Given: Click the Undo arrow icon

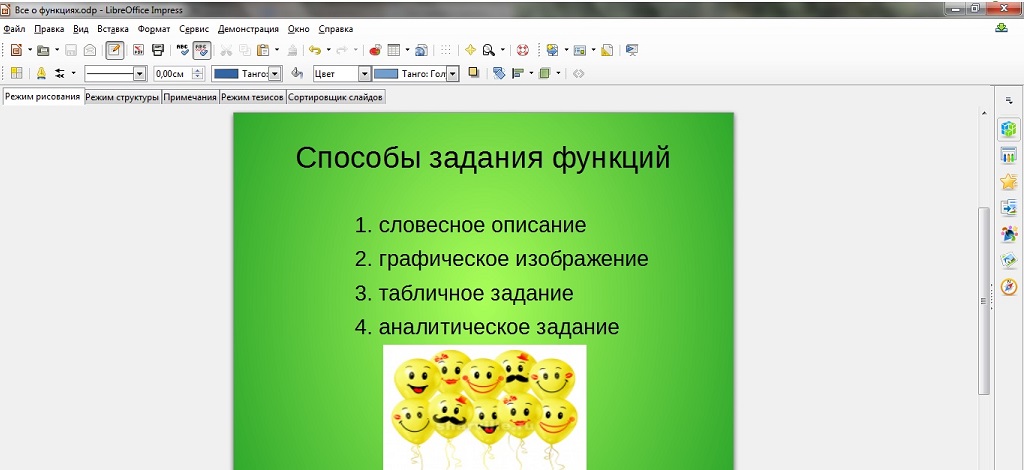Looking at the screenshot, I should coord(314,50).
